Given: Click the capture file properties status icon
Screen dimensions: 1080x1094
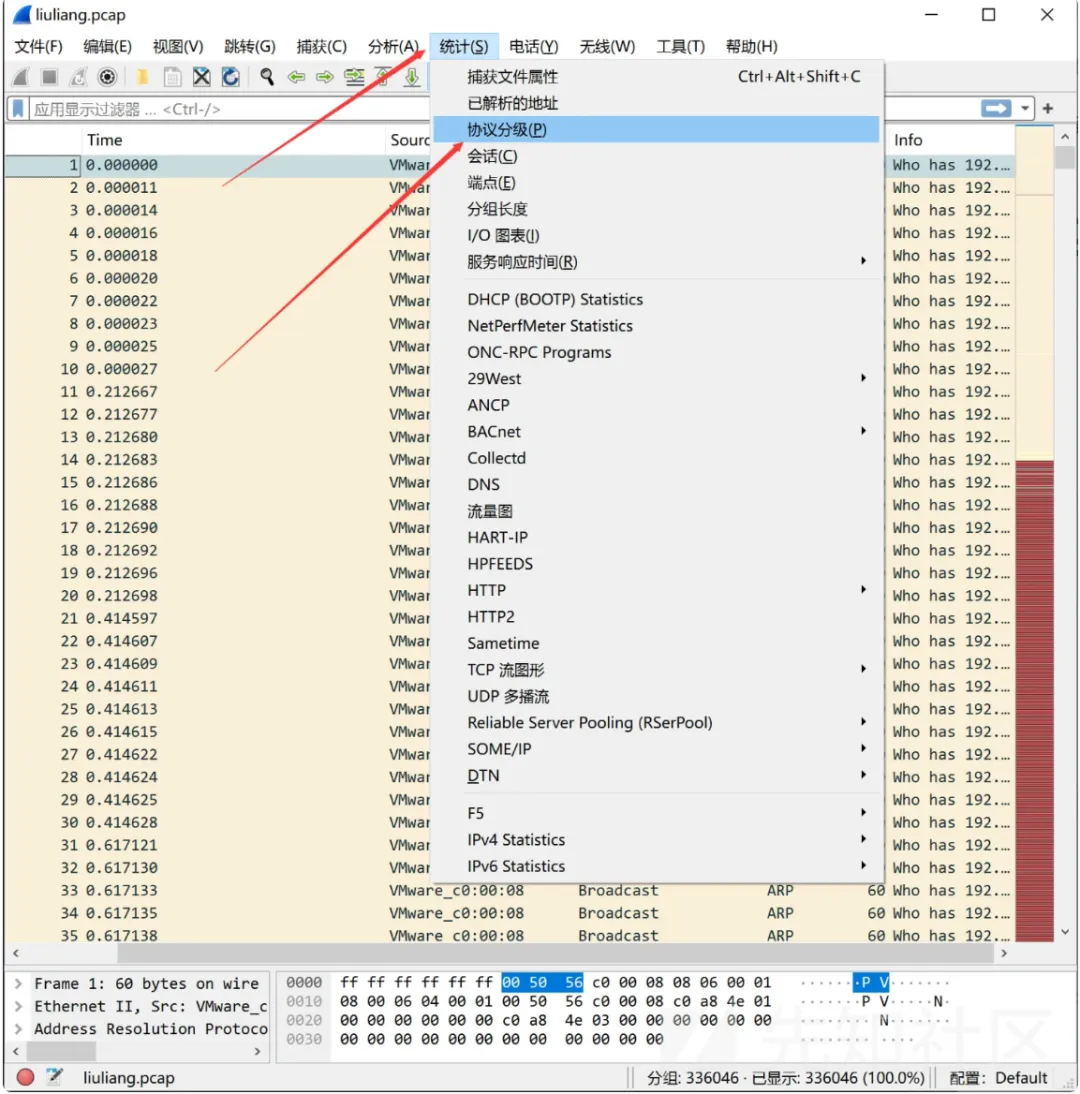Looking at the screenshot, I should 54,1077.
